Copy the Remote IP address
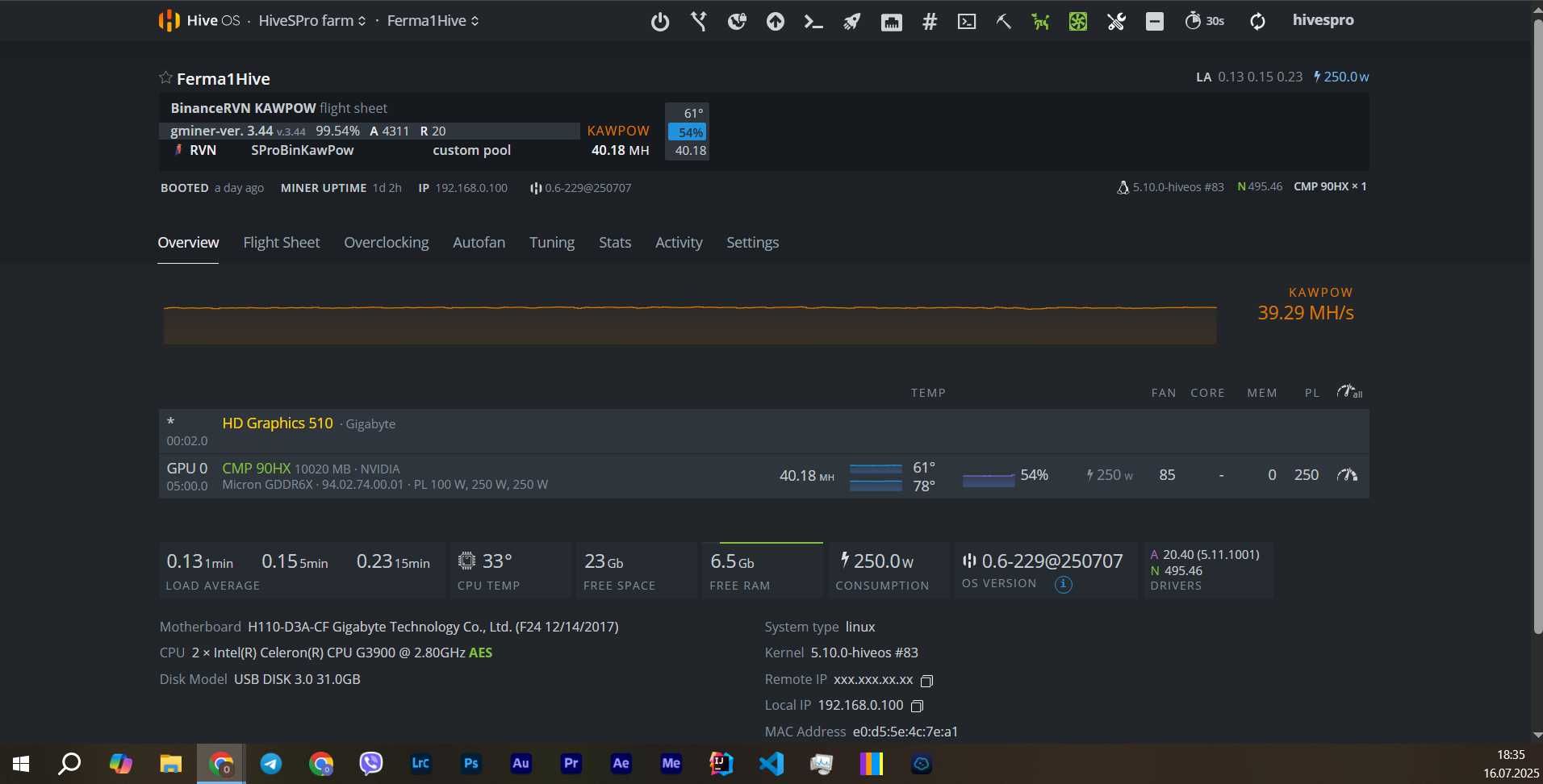 (926, 681)
